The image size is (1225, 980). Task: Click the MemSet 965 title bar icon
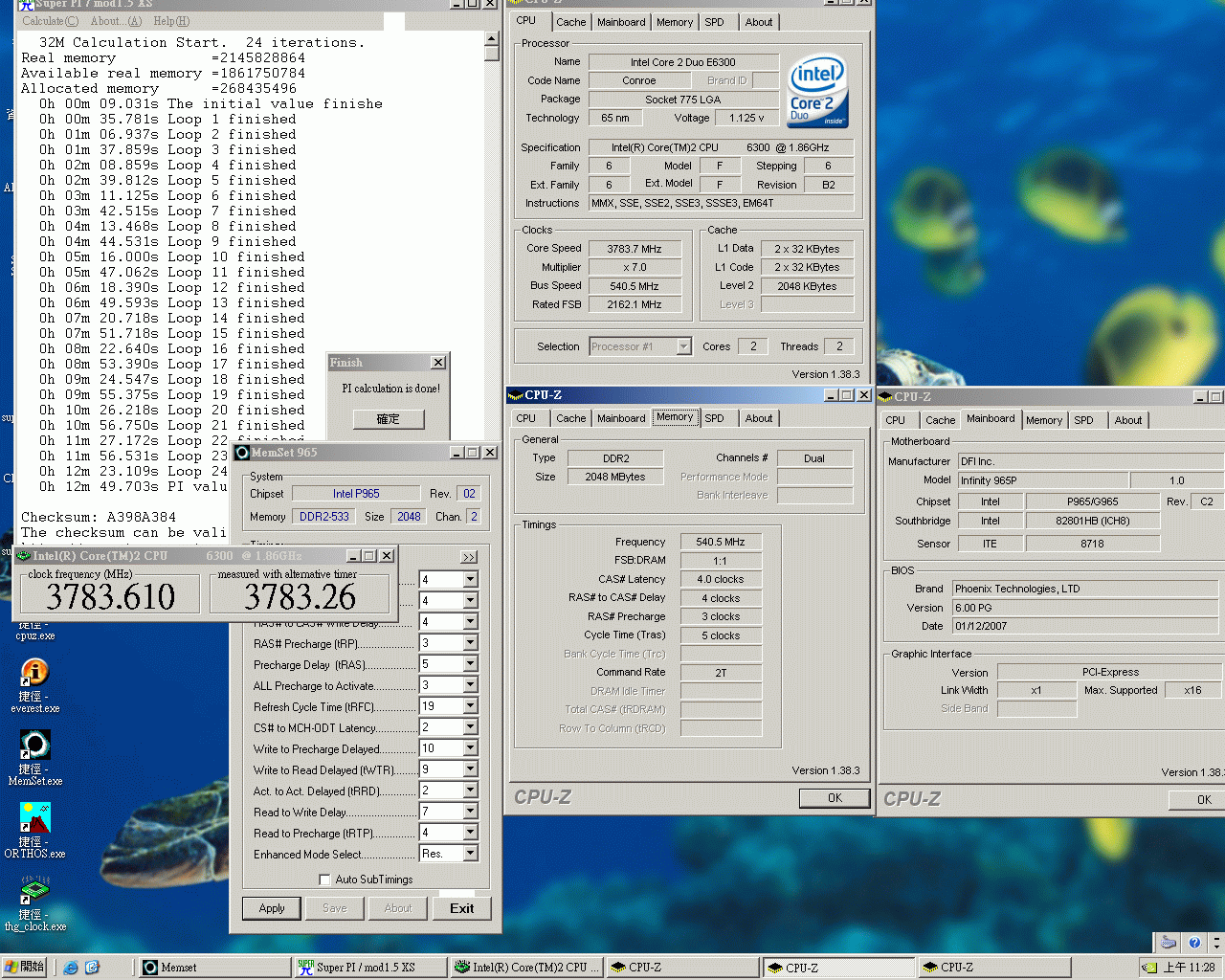pos(242,453)
